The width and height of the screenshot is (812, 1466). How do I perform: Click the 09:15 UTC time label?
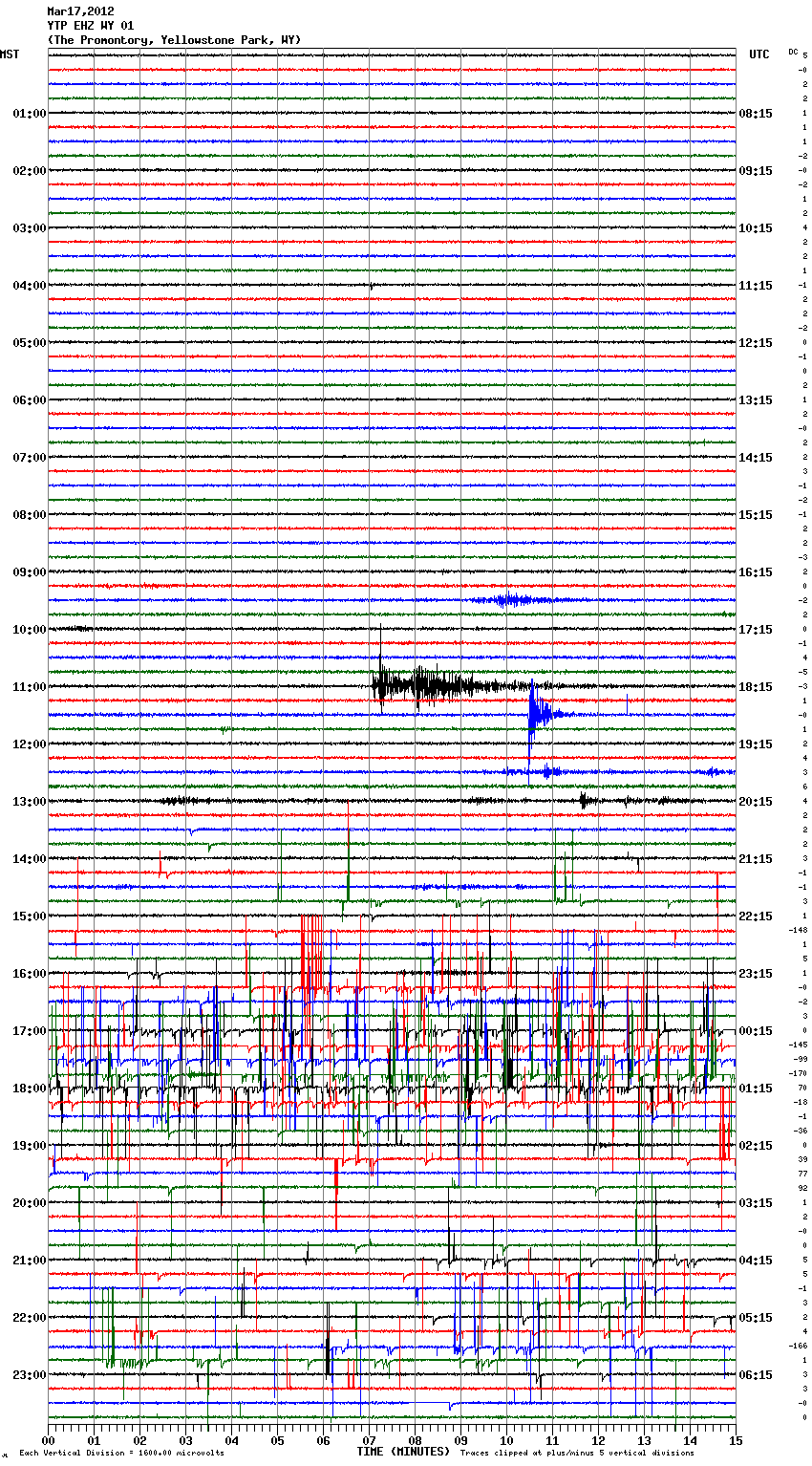click(756, 171)
